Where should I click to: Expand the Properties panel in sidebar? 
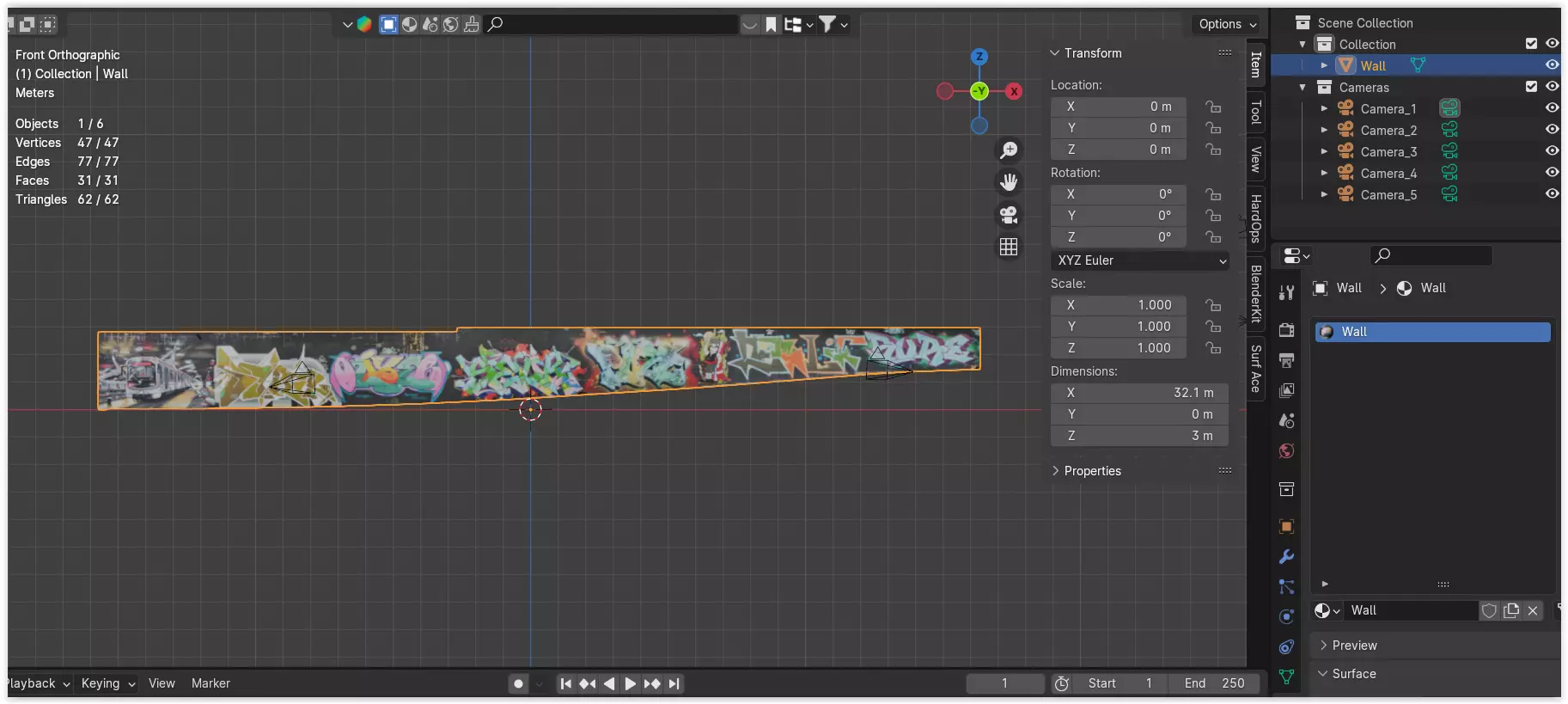pyautogui.click(x=1055, y=471)
